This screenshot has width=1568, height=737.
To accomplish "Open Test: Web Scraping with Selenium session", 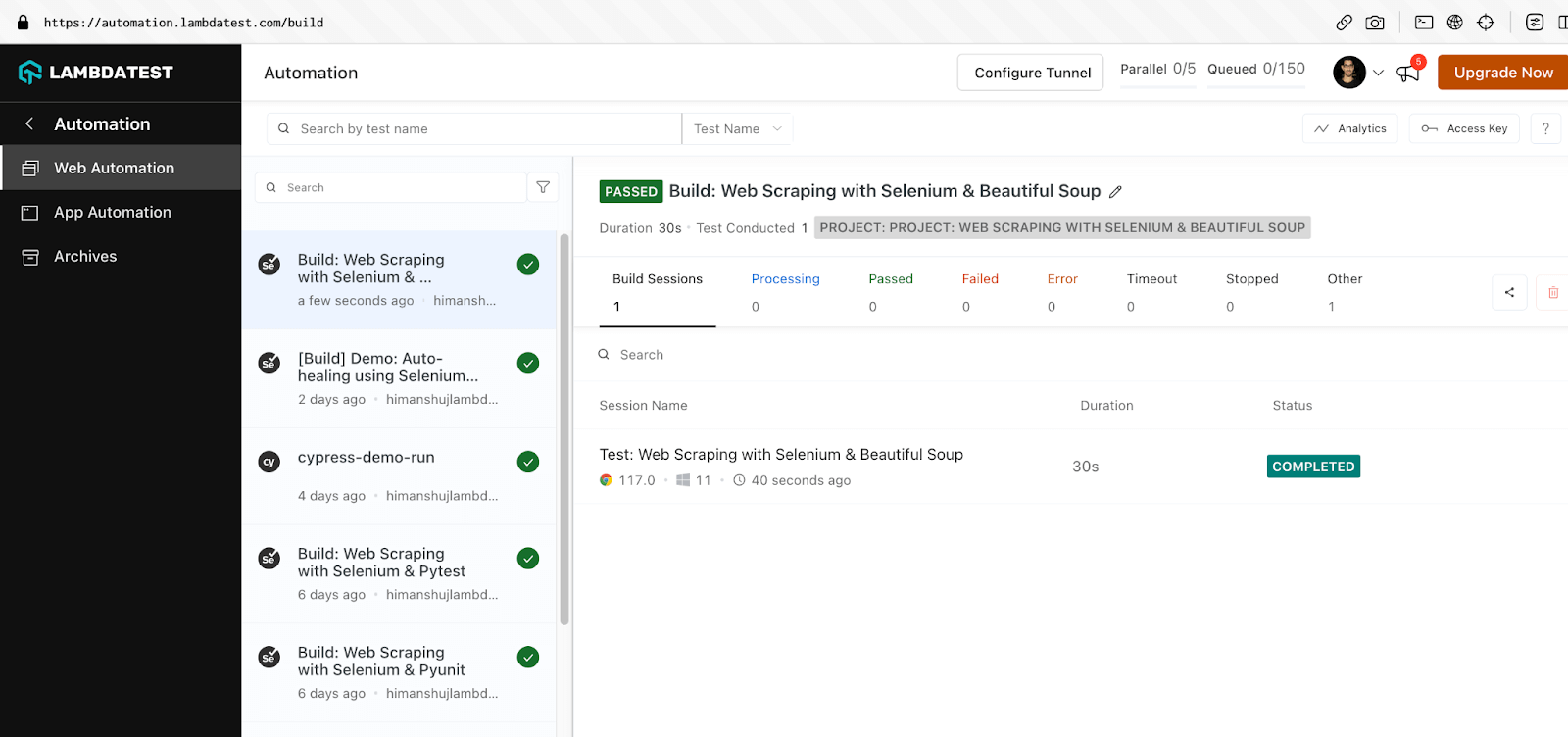I will [781, 455].
